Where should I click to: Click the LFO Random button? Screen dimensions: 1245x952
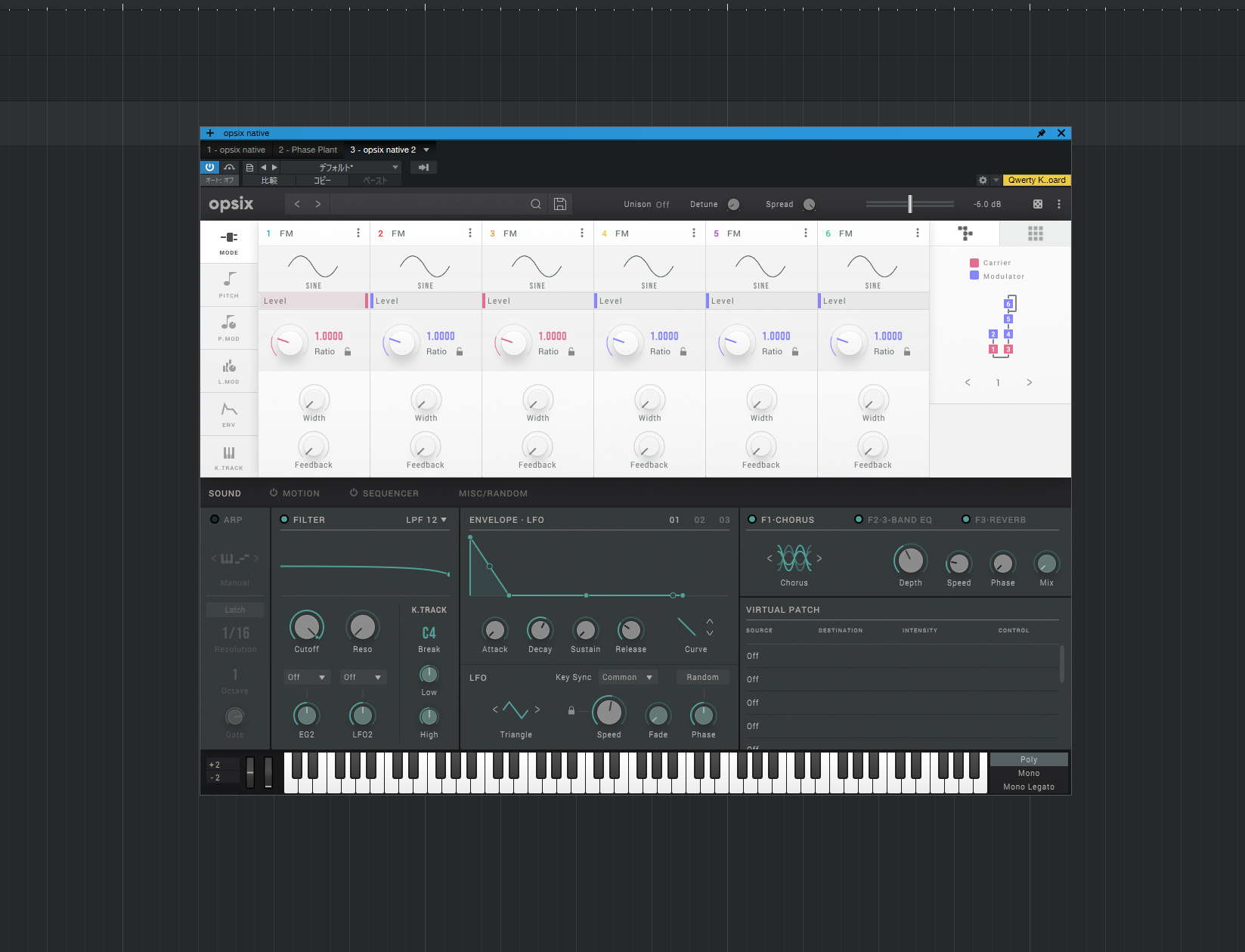click(702, 678)
